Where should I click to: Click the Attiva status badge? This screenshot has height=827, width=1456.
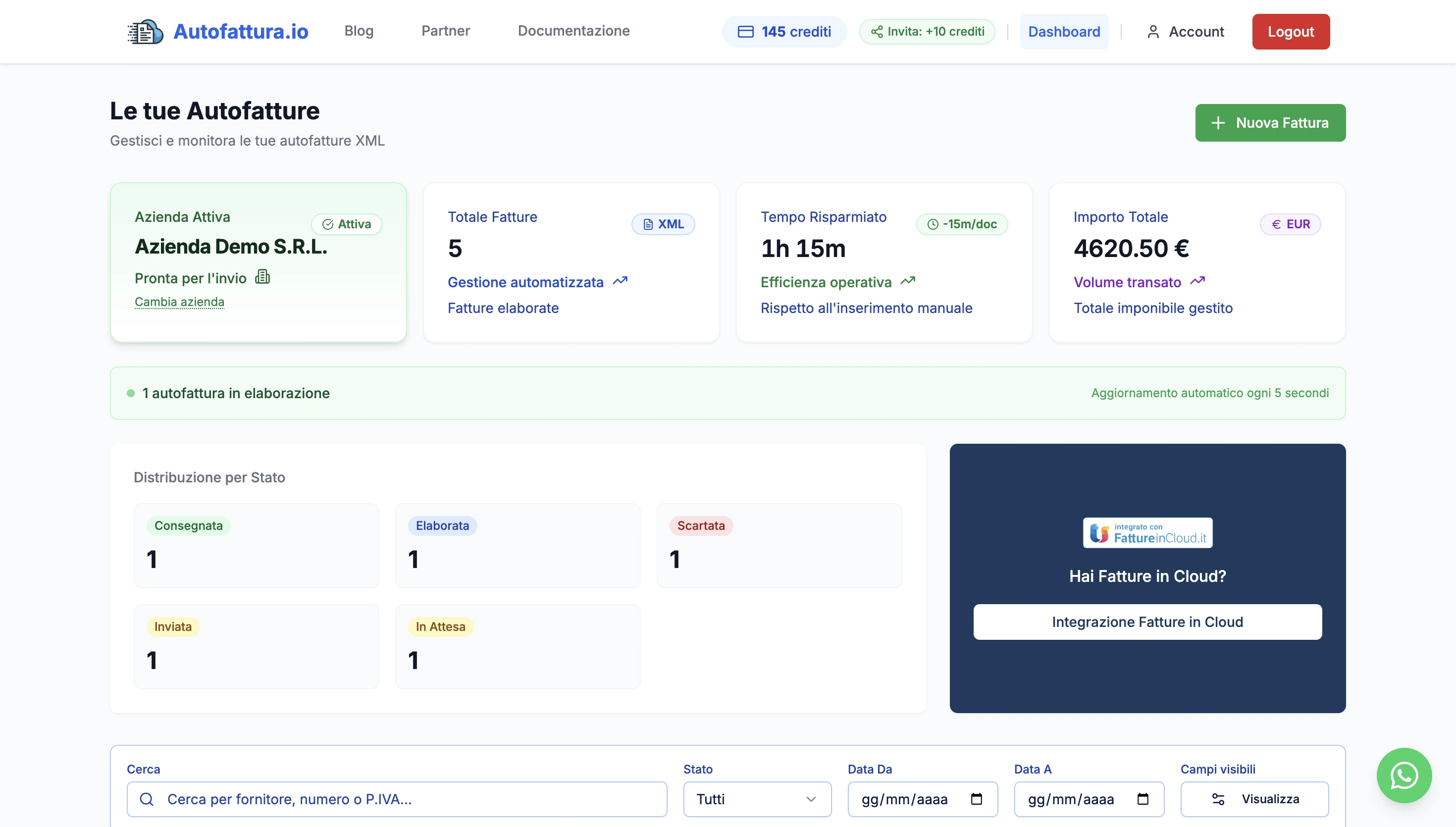[346, 224]
